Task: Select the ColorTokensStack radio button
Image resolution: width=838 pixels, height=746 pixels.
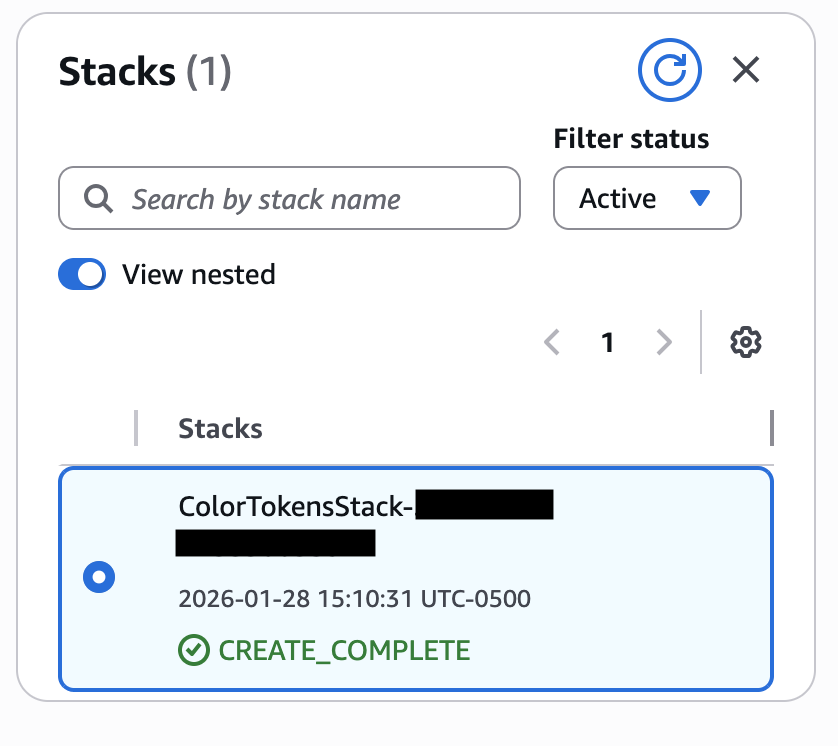Action: coord(99,576)
